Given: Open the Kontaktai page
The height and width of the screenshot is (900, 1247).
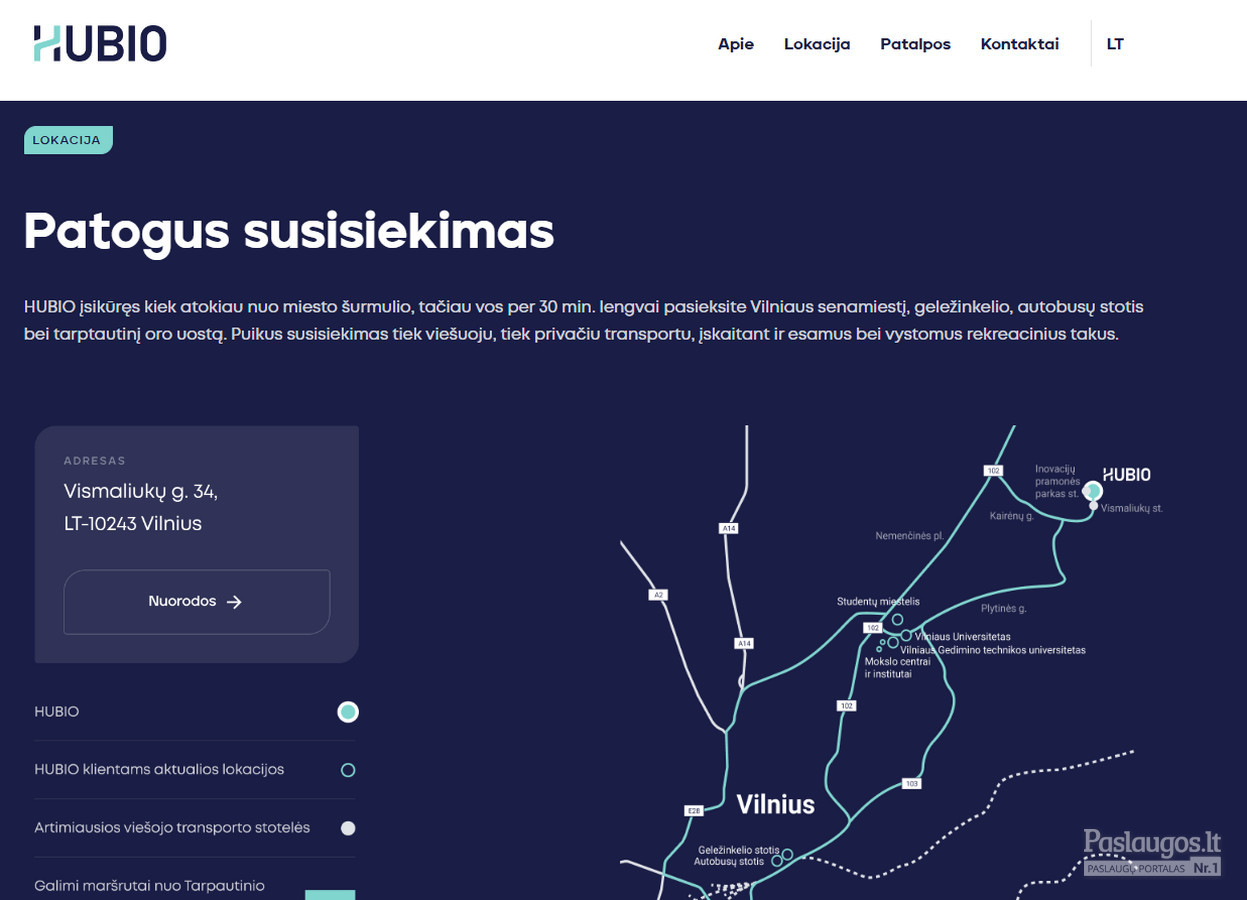Looking at the screenshot, I should click(x=1019, y=44).
